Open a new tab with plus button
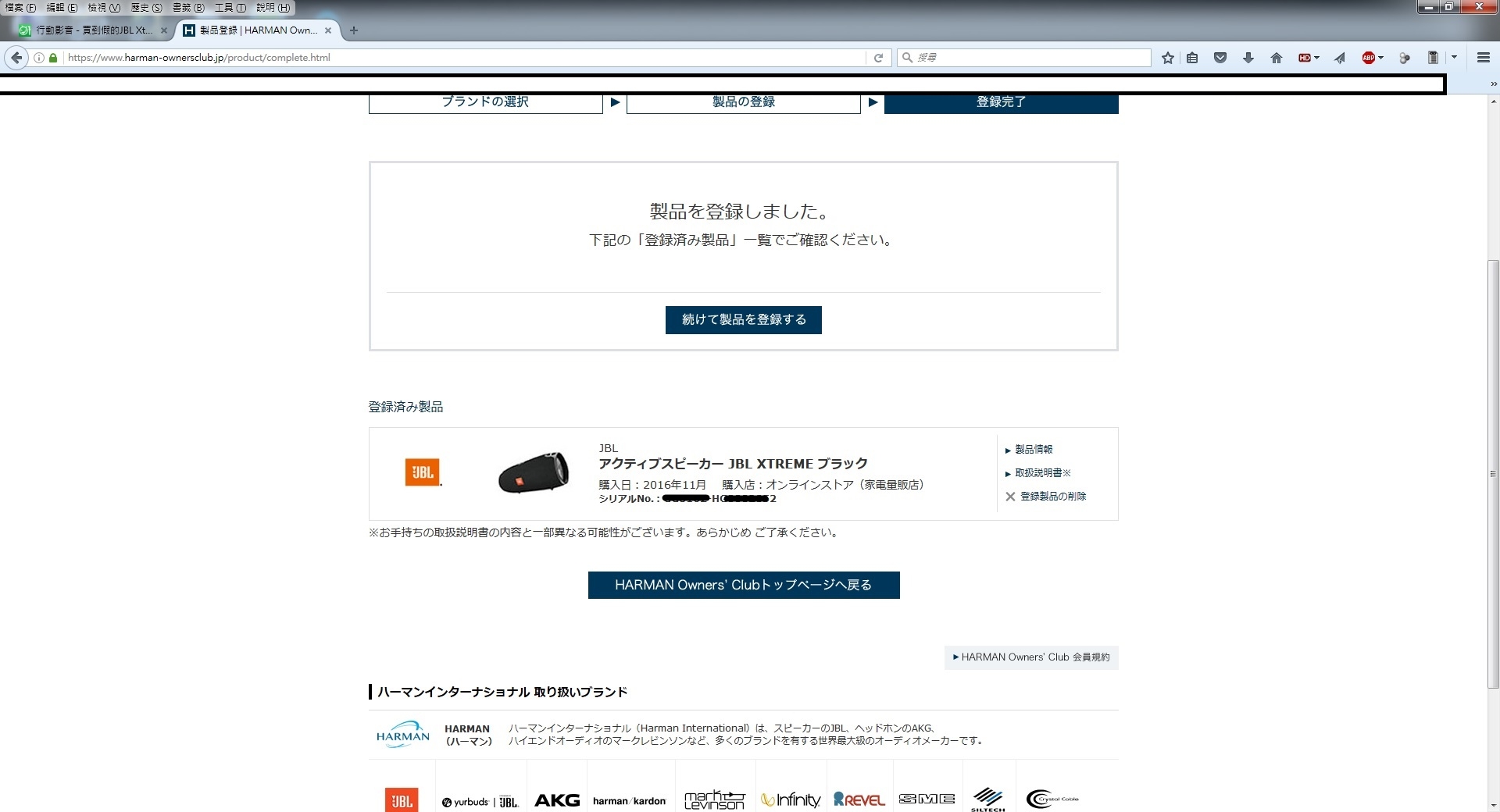 pos(354,30)
